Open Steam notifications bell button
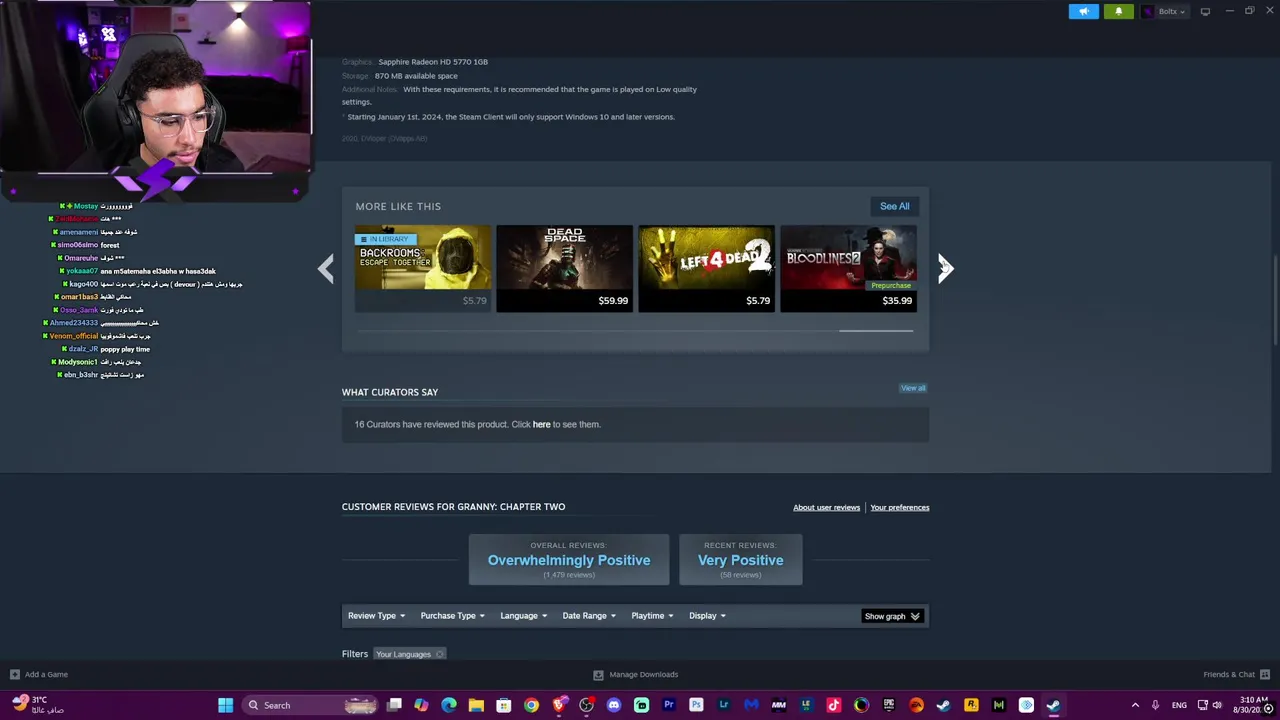The height and width of the screenshot is (720, 1280). 1118,11
